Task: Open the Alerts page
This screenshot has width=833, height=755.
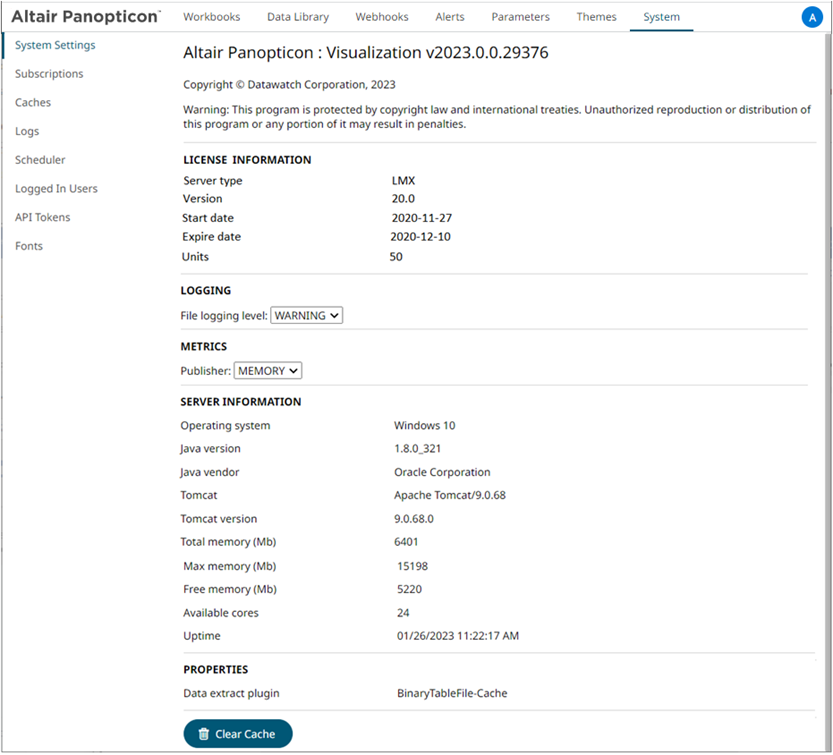Action: pyautogui.click(x=449, y=16)
